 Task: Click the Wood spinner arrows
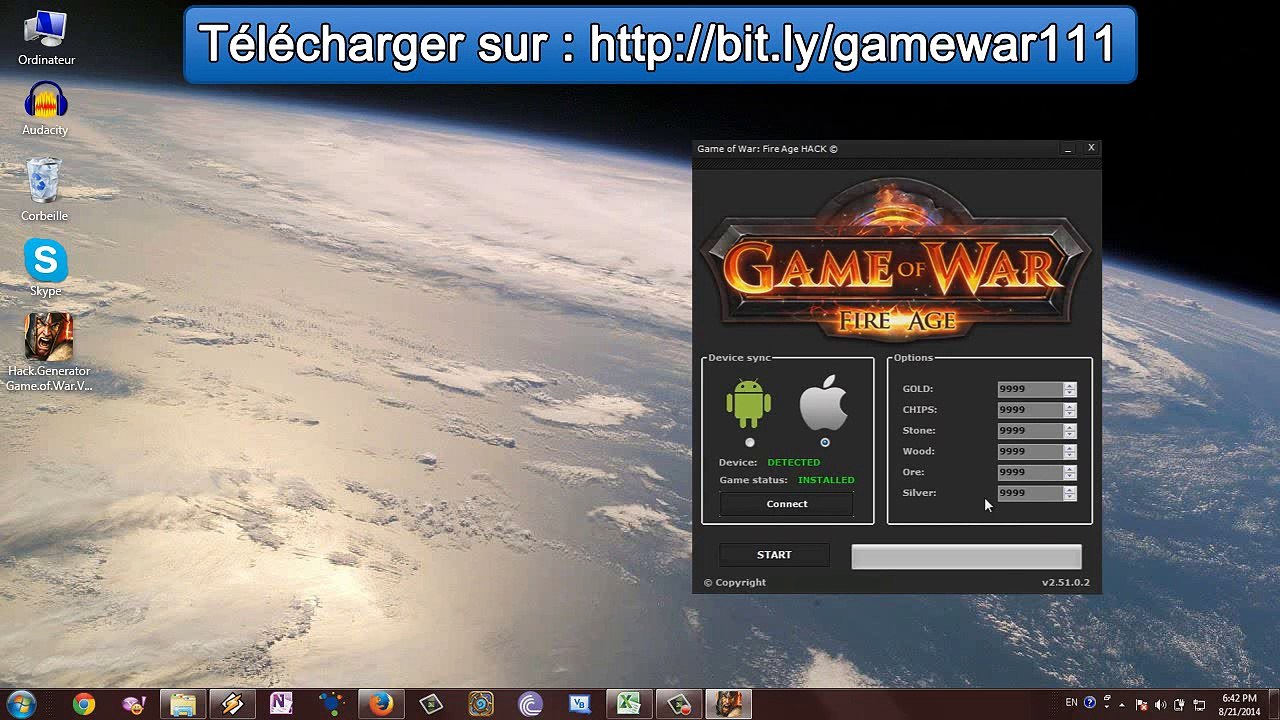click(x=1070, y=452)
